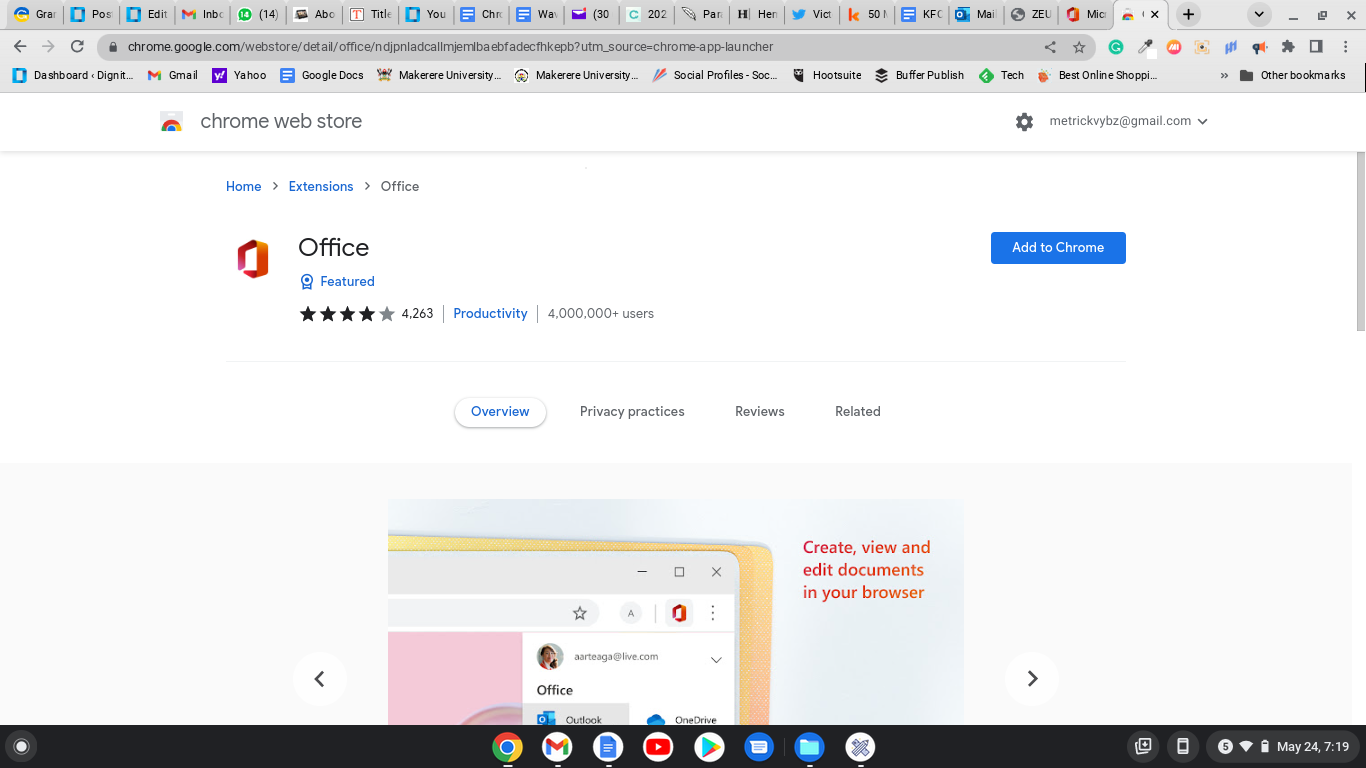Open the Google Docs bookmark
Image resolution: width=1366 pixels, height=768 pixels.
(x=321, y=75)
